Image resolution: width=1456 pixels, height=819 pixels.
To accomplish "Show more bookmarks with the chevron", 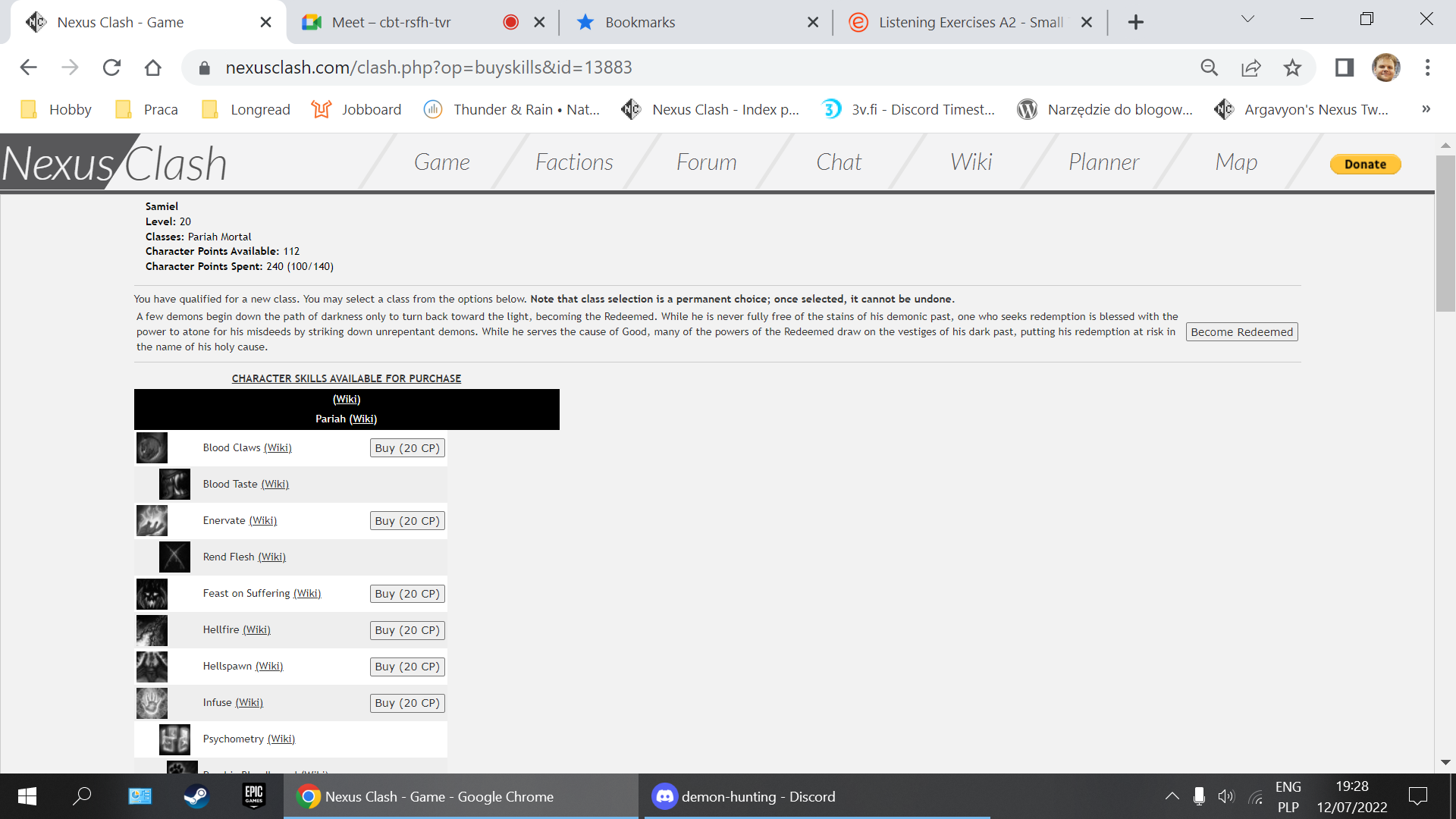I will coord(1426,109).
